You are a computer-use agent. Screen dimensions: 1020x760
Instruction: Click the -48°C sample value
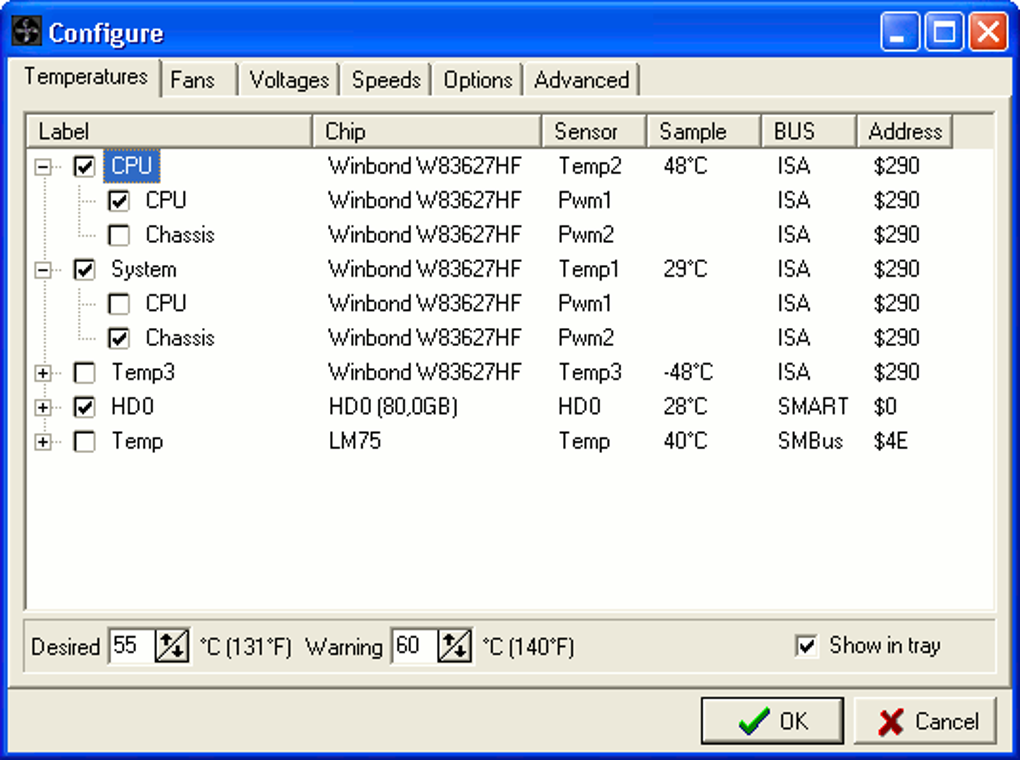coord(688,372)
